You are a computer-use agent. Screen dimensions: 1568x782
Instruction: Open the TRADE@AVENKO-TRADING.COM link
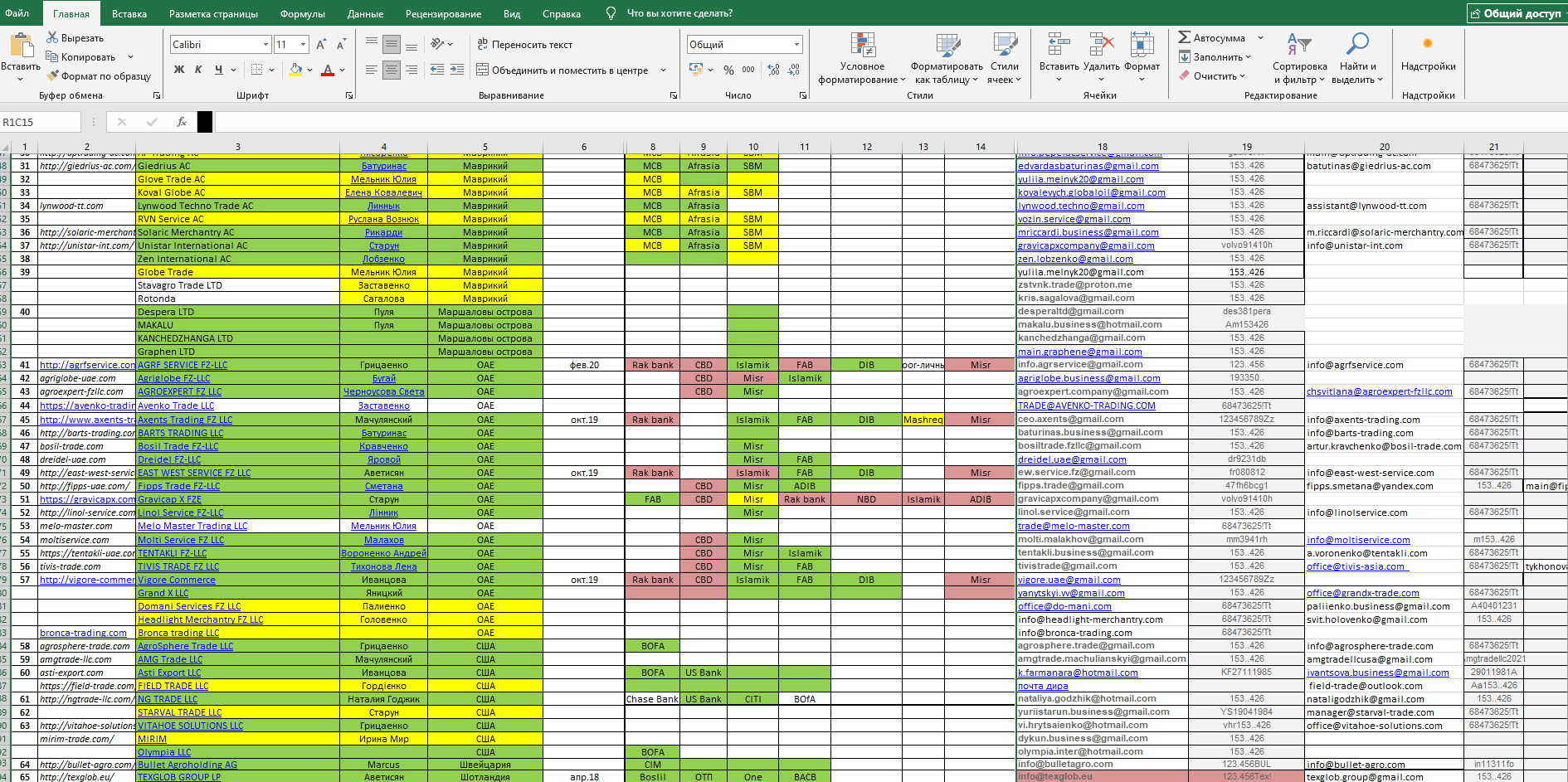point(1087,406)
